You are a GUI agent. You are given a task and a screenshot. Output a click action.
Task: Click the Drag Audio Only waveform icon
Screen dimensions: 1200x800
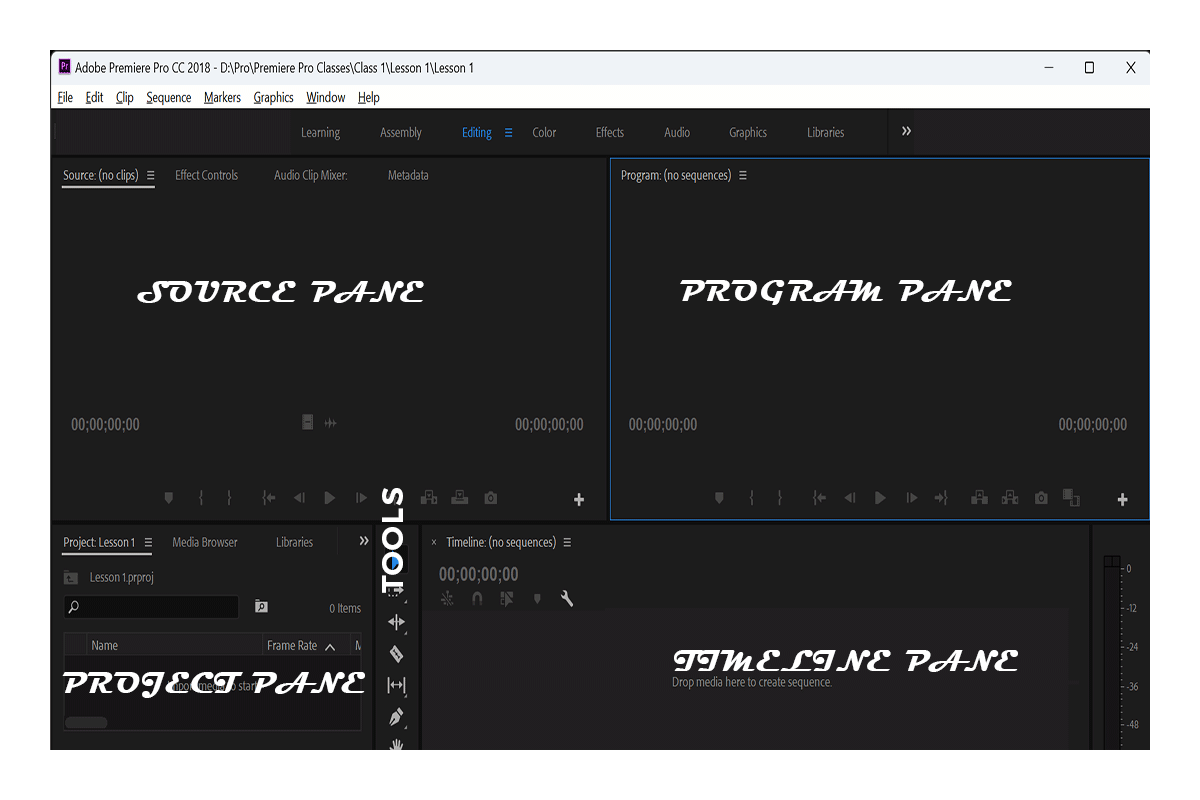(x=330, y=423)
